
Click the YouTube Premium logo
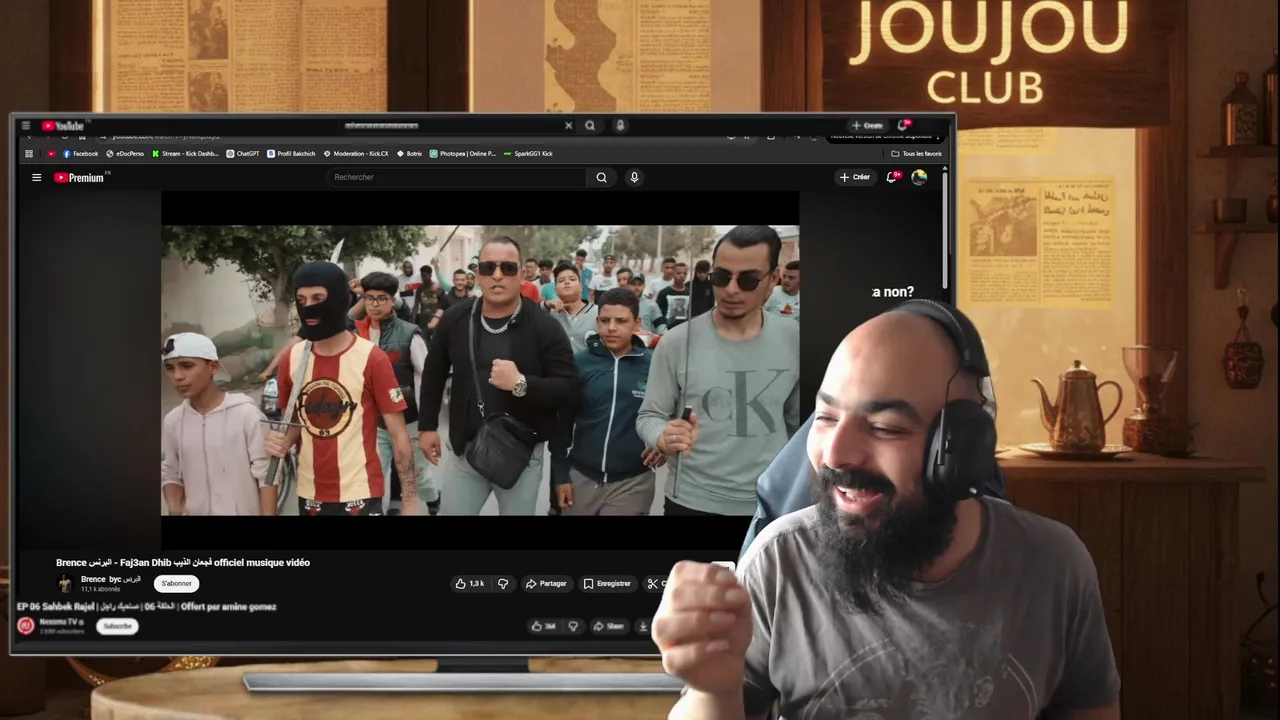[80, 177]
